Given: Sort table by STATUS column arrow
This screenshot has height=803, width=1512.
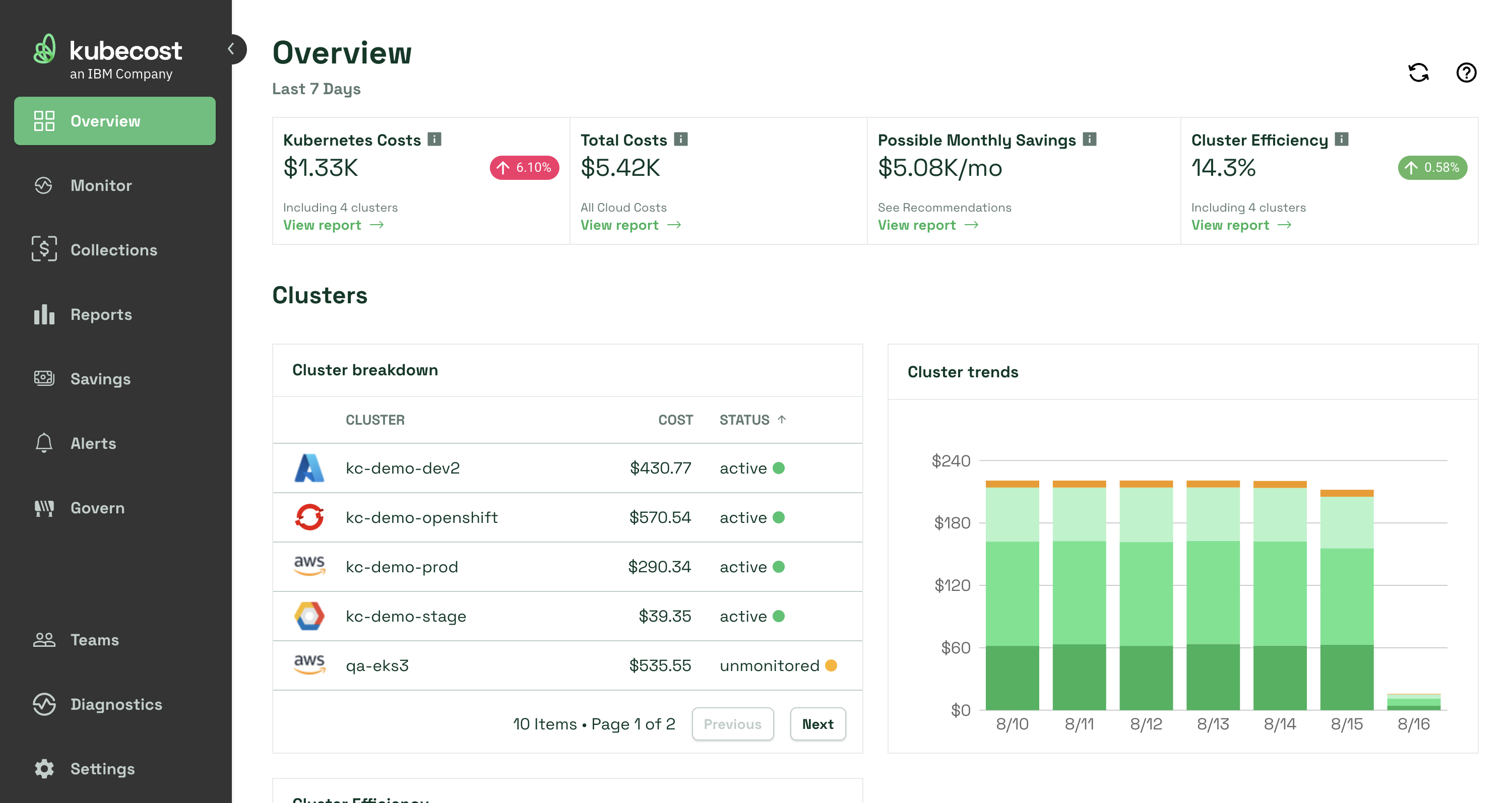Looking at the screenshot, I should point(781,420).
